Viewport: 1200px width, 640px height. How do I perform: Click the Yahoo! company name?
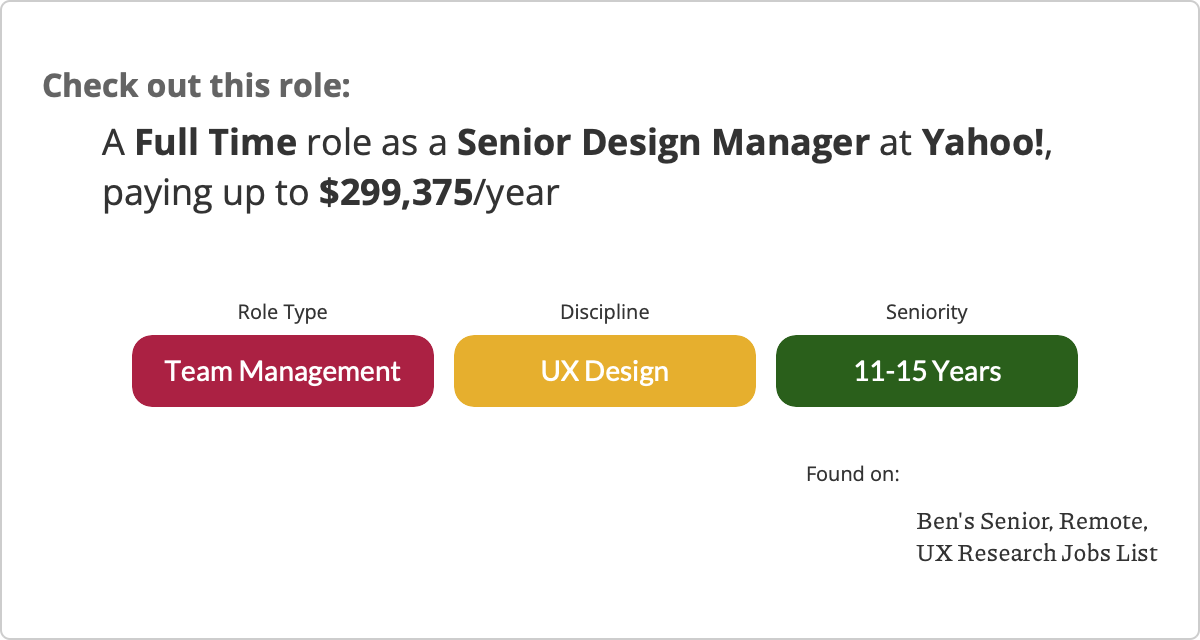[x=983, y=143]
